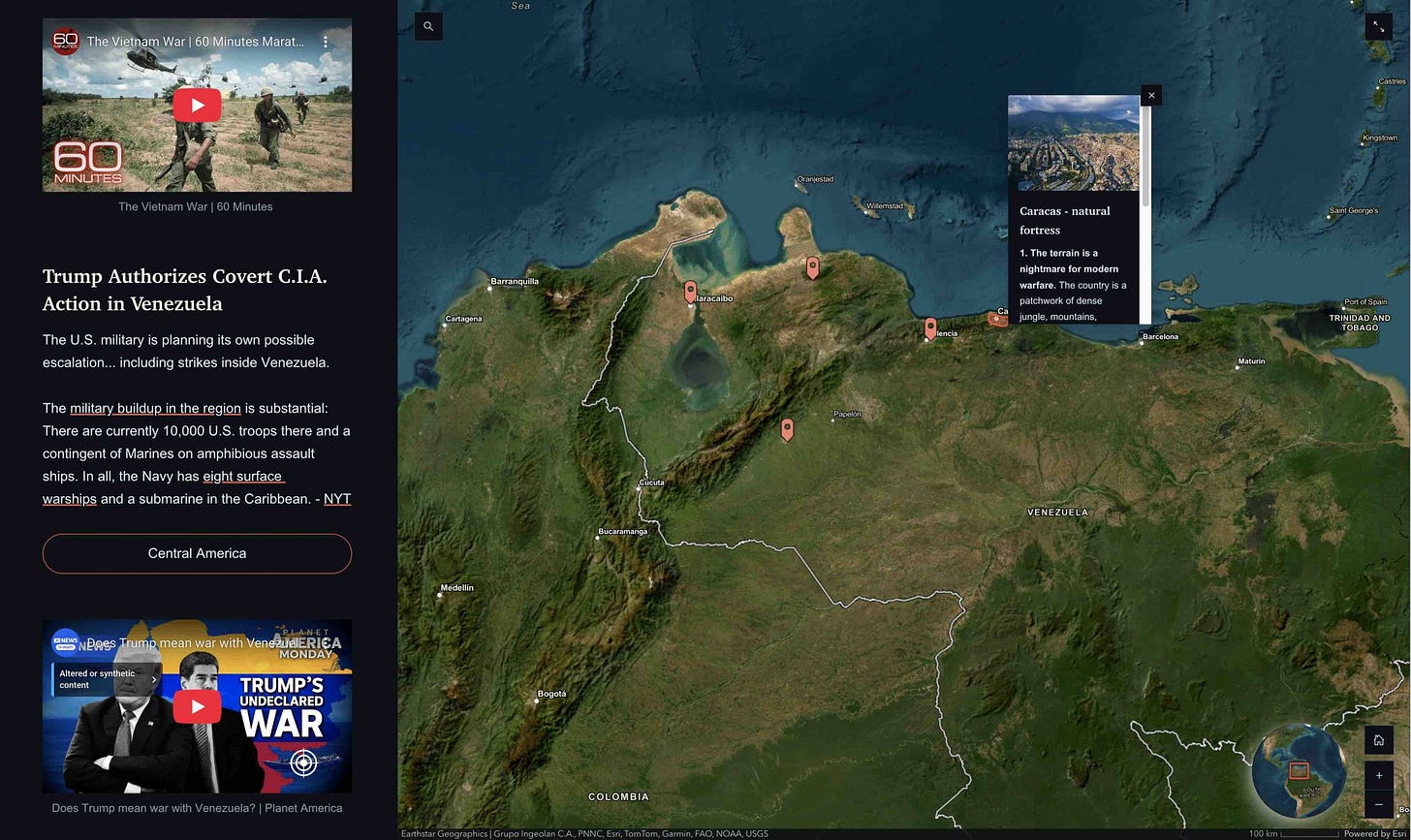Open Vietnam War video options menu

pyautogui.click(x=326, y=42)
